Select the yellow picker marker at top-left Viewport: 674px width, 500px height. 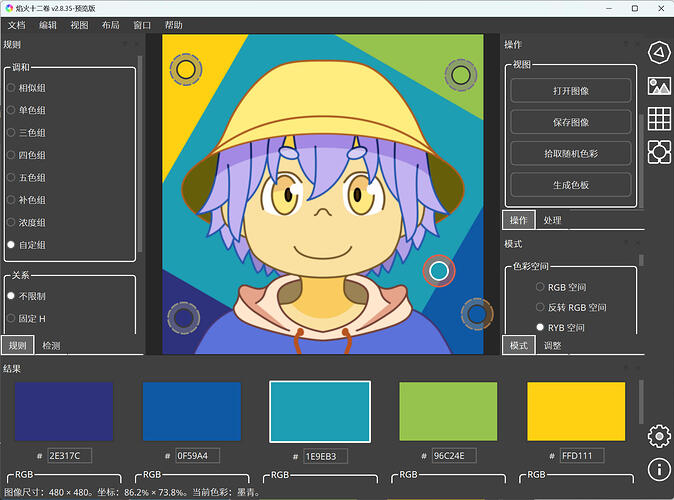[184, 70]
